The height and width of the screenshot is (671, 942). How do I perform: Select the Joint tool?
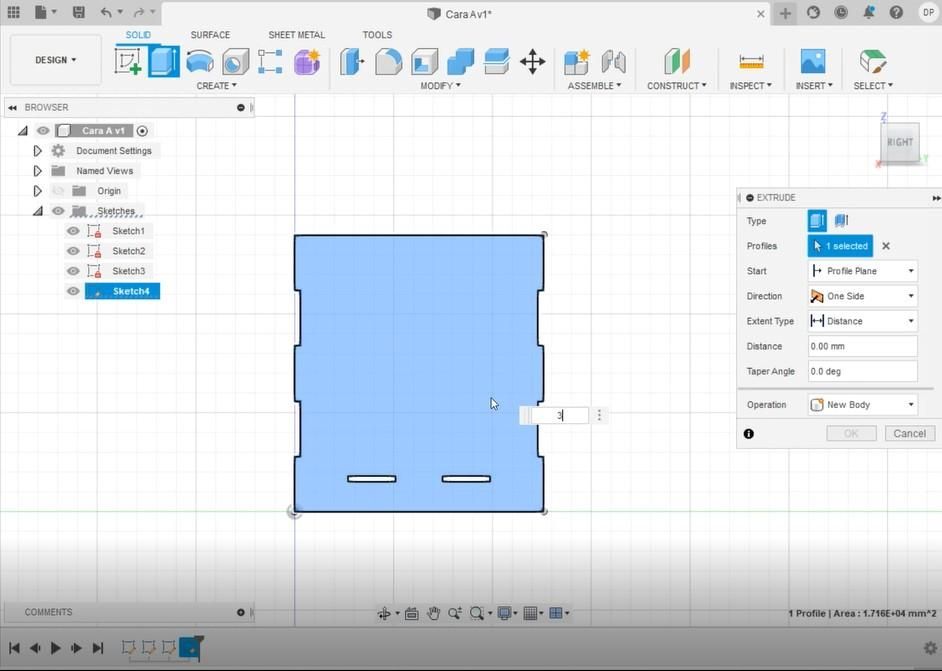(613, 62)
